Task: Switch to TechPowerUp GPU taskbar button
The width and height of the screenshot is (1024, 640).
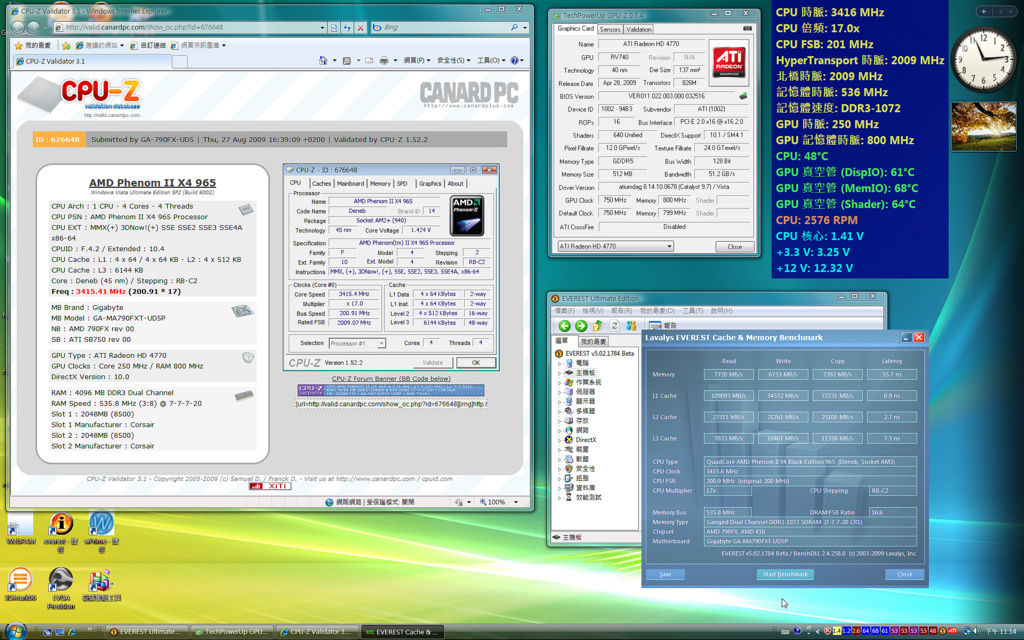Action: (x=230, y=632)
